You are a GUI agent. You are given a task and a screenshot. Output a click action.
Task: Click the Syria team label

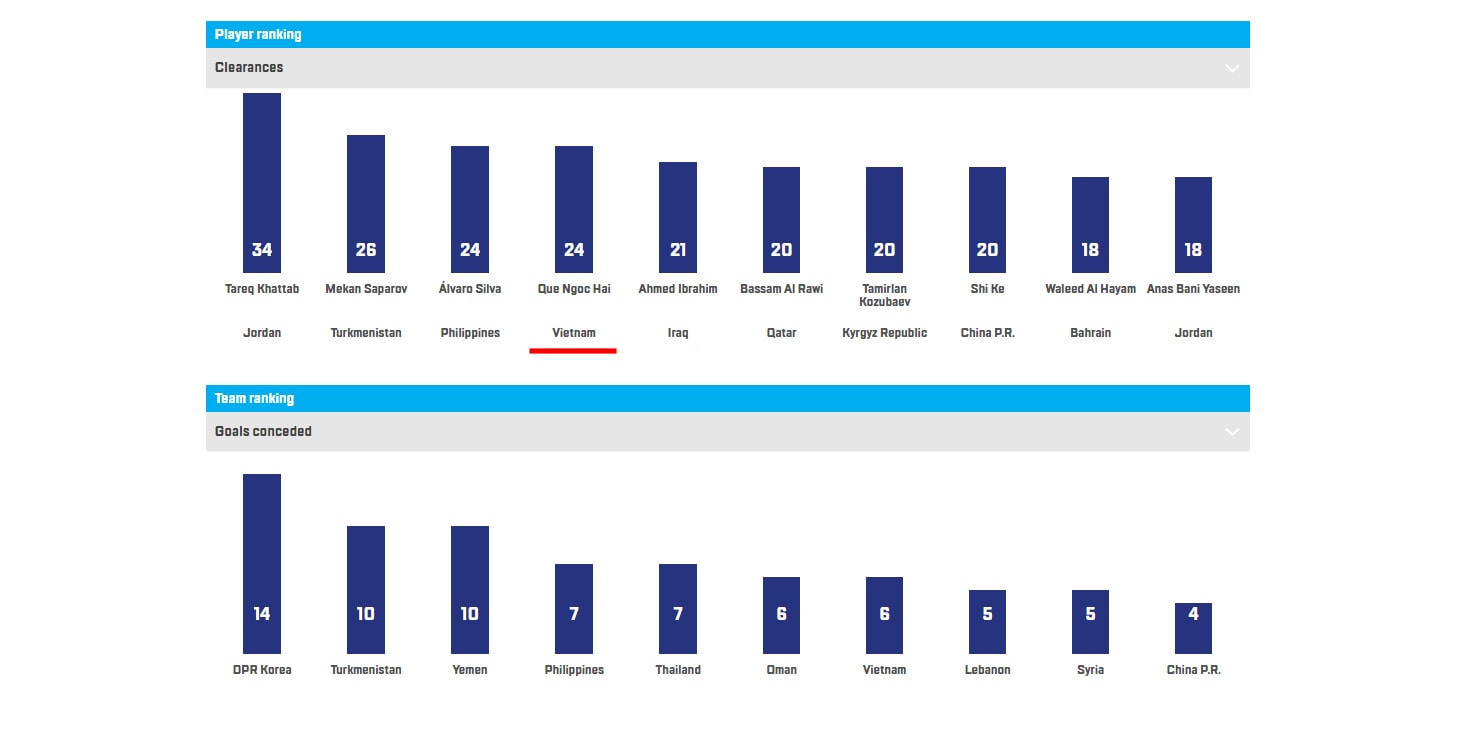1091,670
